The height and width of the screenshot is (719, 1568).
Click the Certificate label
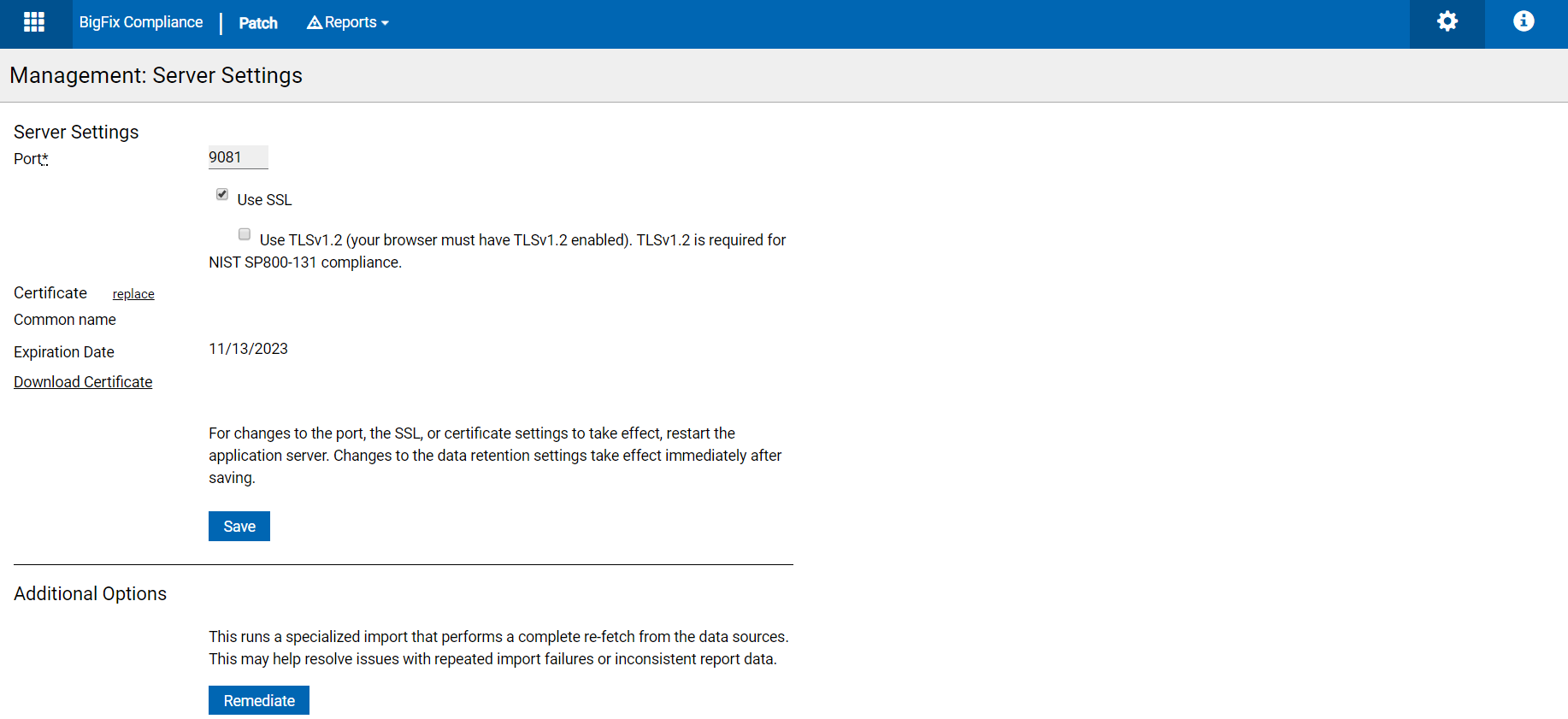pyautogui.click(x=50, y=293)
